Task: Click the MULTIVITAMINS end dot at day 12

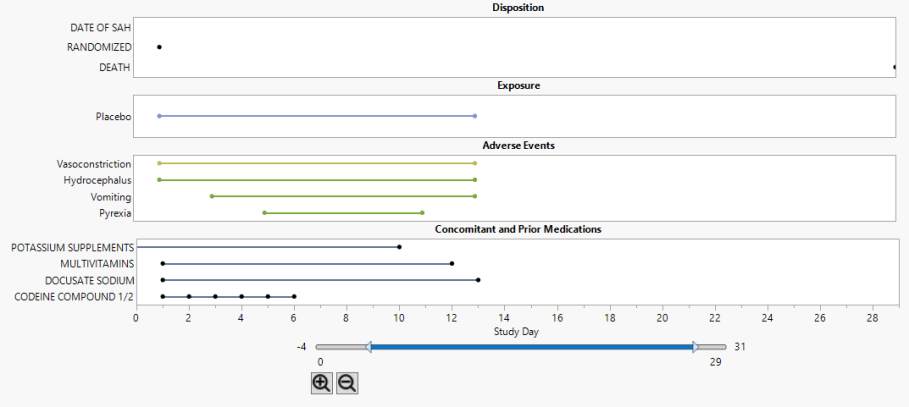Action: pyautogui.click(x=452, y=263)
